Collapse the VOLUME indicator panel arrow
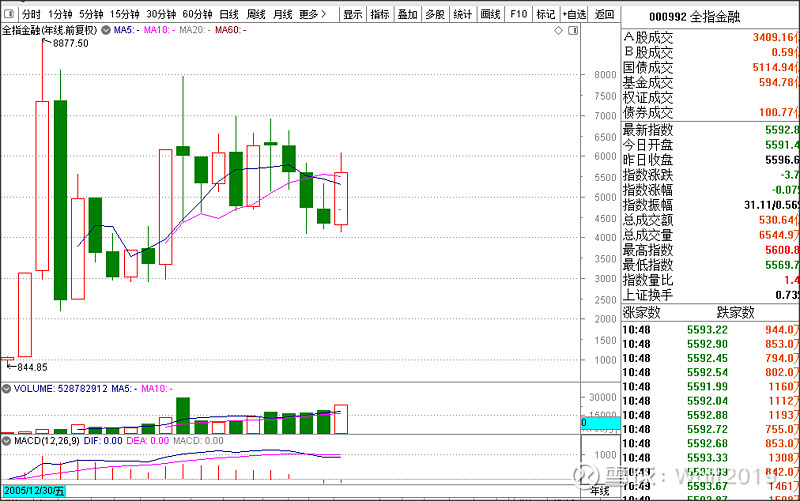 point(7,388)
